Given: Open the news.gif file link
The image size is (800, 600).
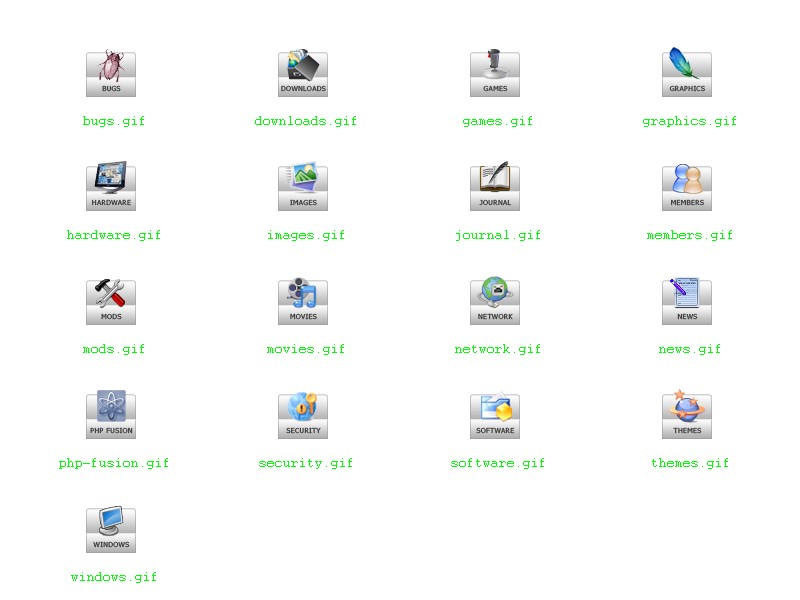Looking at the screenshot, I should (689, 349).
